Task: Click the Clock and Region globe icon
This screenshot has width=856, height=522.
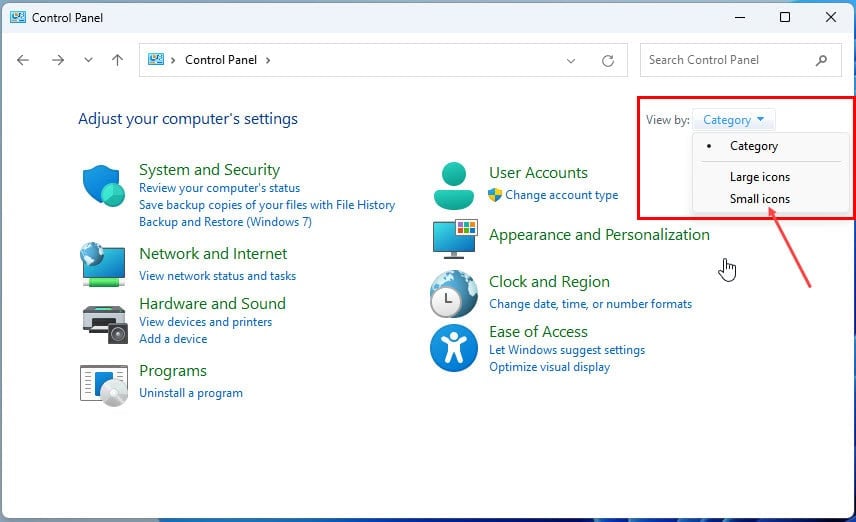Action: [x=454, y=294]
